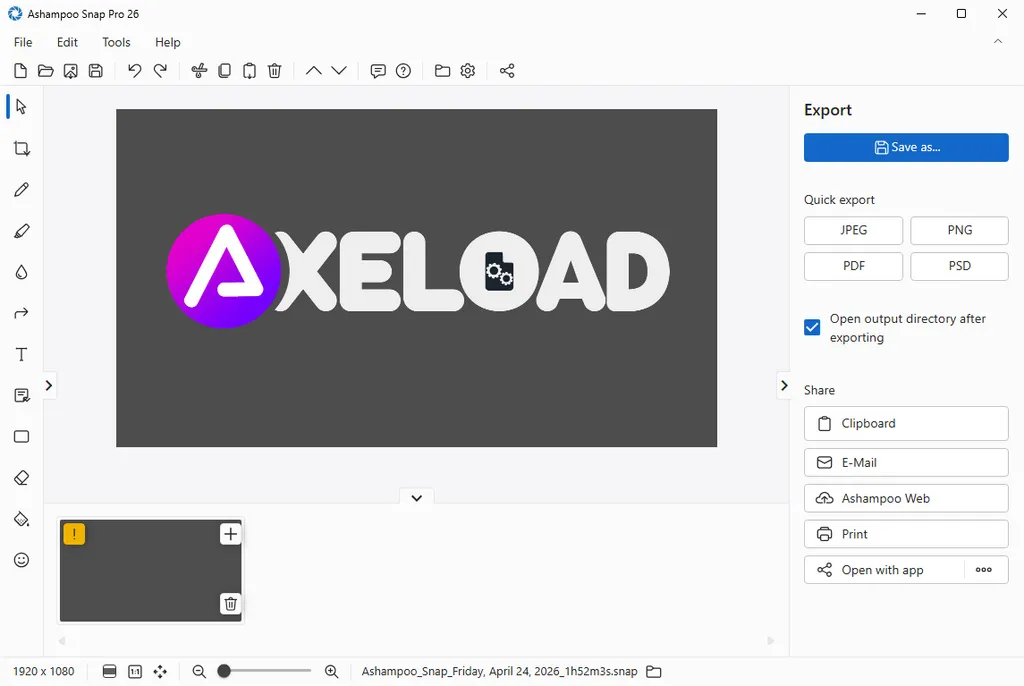Create a new file from the toolbar
The height and width of the screenshot is (686, 1024).
20,71
